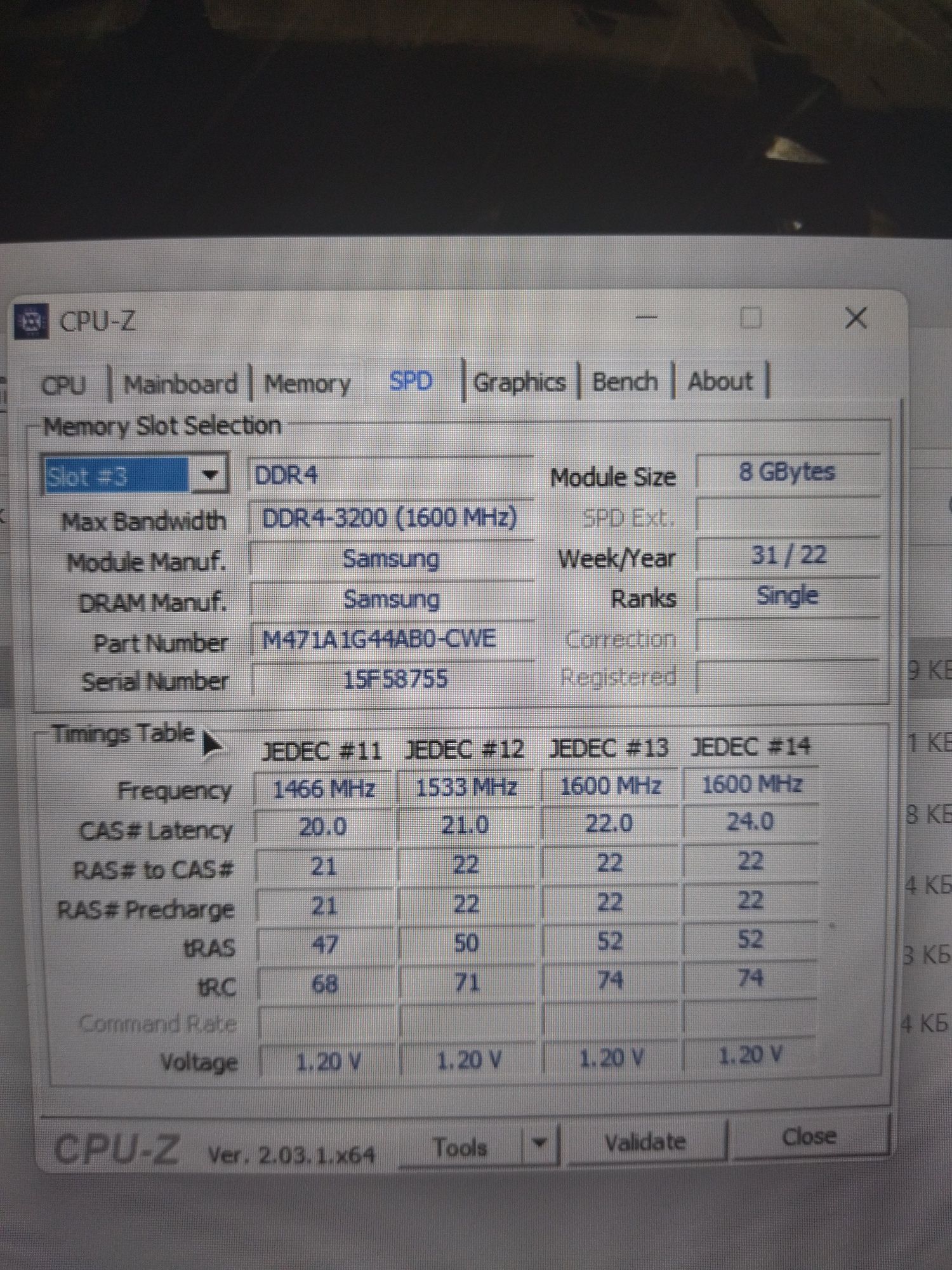Viewport: 952px width, 1270px height.
Task: Click the 1466 MHz frequency cell
Action: tap(324, 789)
